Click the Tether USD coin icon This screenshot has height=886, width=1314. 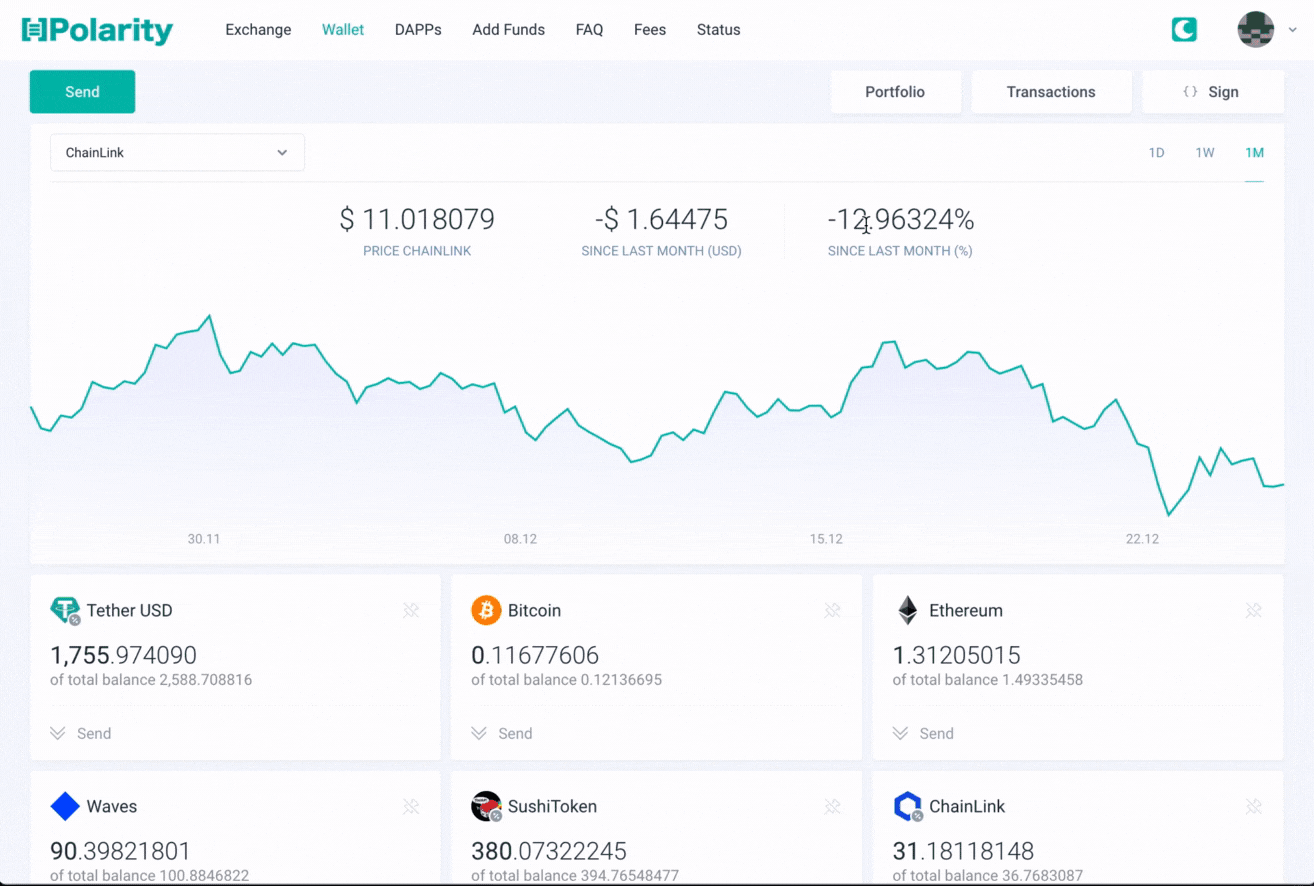pyautogui.click(x=65, y=610)
